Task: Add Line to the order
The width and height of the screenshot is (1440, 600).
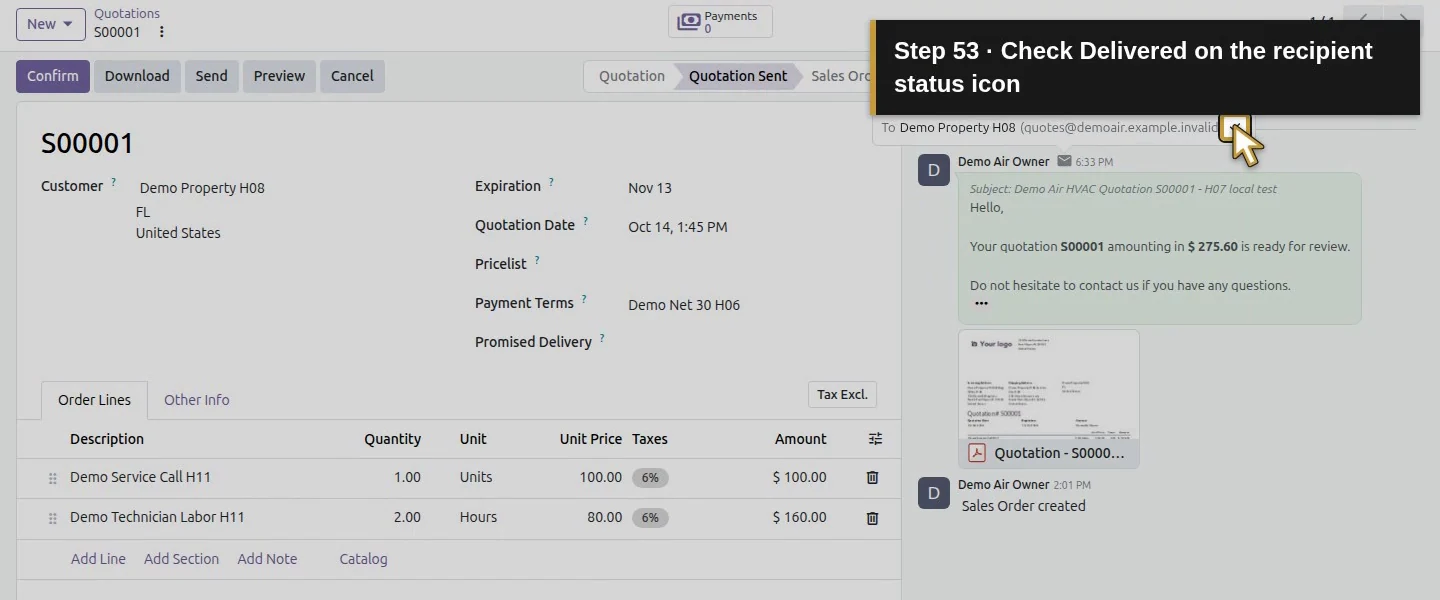Action: click(x=98, y=559)
